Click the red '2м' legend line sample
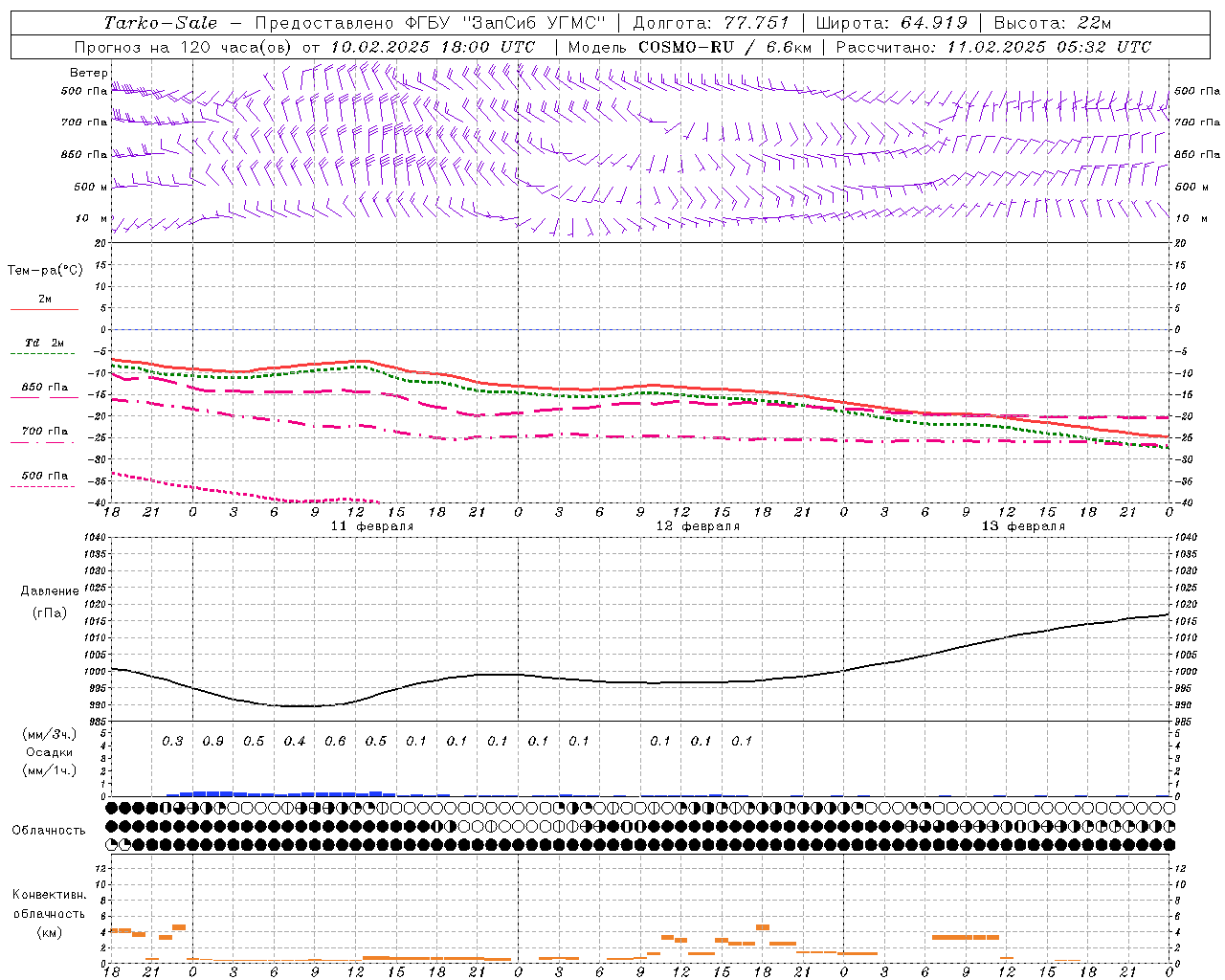1225x980 pixels. pyautogui.click(x=44, y=309)
